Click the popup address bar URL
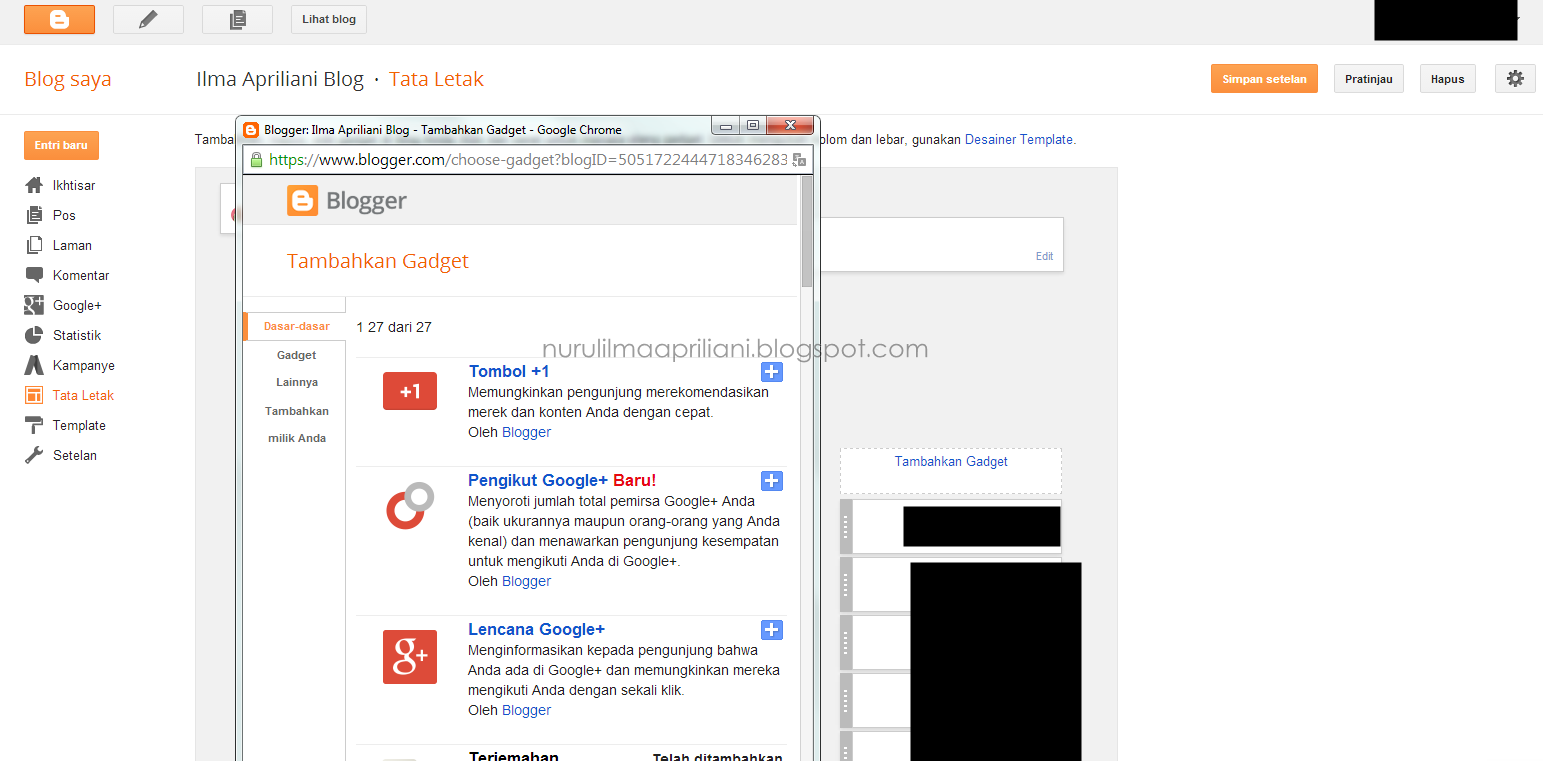Viewport: 1543px width, 761px height. (x=528, y=160)
